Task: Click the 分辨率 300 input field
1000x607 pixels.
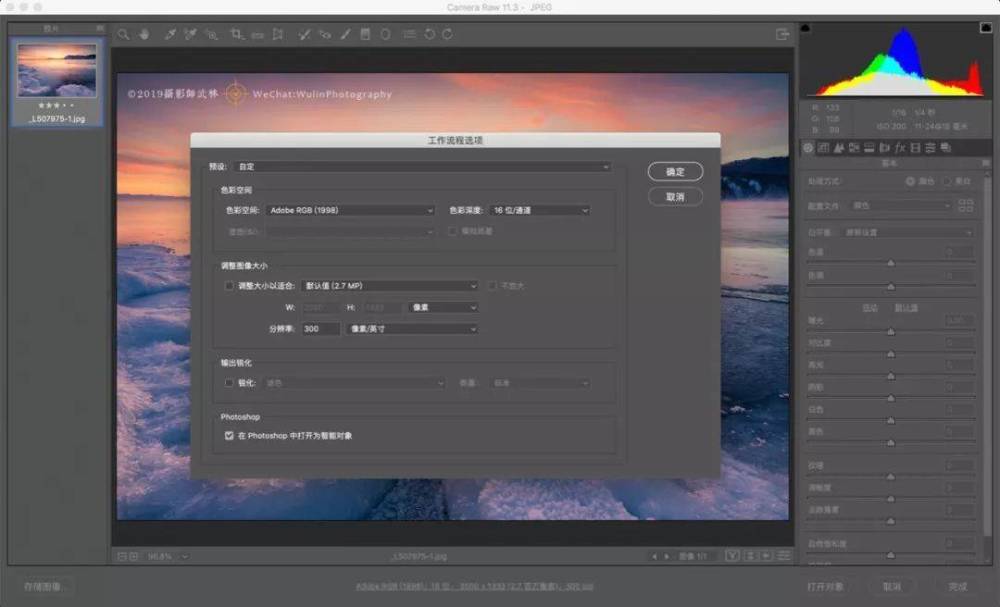Action: pyautogui.click(x=321, y=329)
